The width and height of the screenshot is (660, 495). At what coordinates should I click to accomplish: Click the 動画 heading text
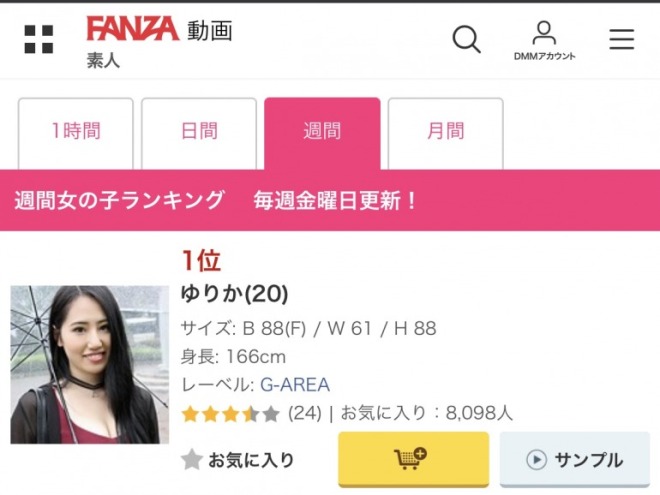tap(210, 30)
